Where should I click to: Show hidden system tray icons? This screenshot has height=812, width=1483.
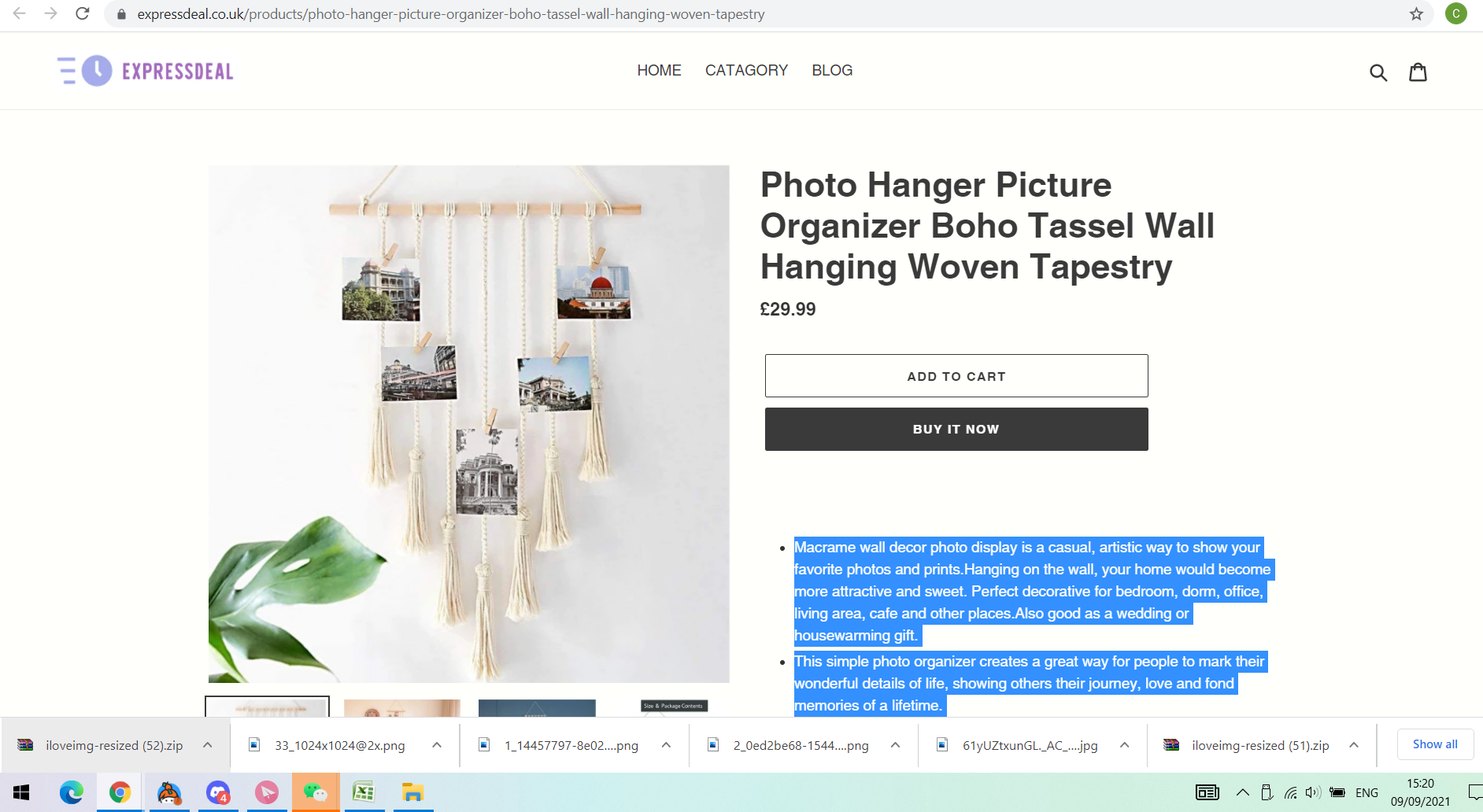point(1242,792)
